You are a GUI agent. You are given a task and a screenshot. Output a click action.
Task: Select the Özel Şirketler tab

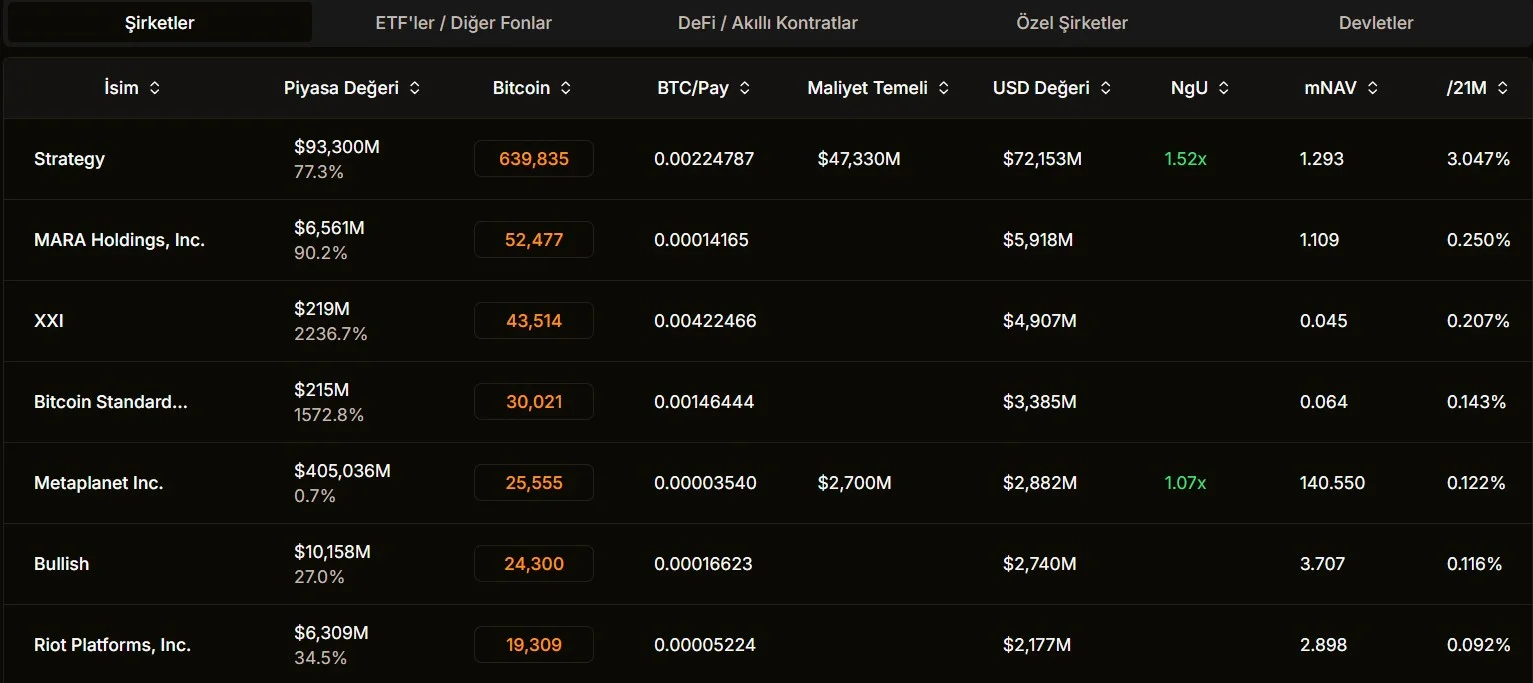(1071, 23)
